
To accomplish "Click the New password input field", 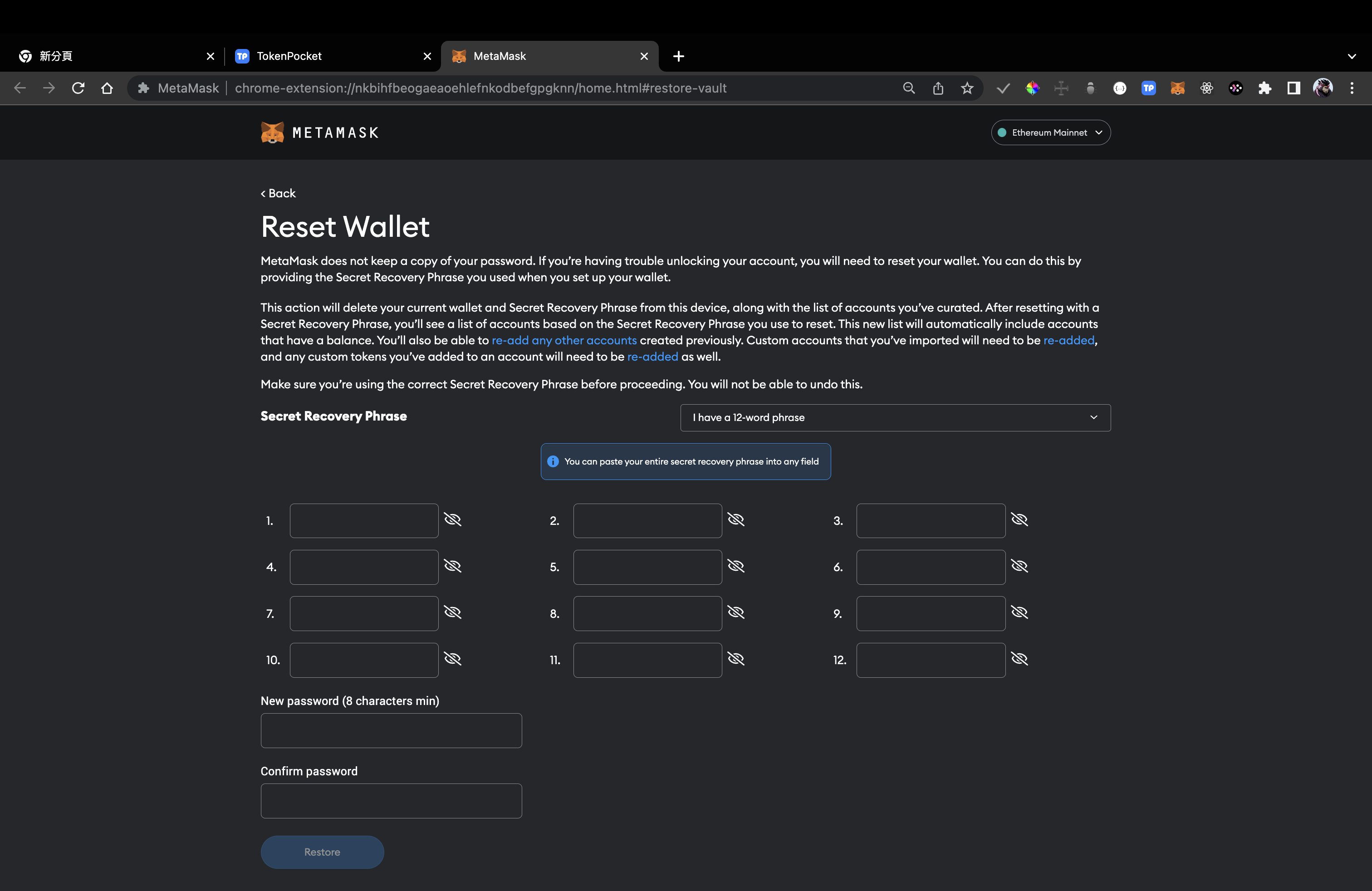I will 391,730.
